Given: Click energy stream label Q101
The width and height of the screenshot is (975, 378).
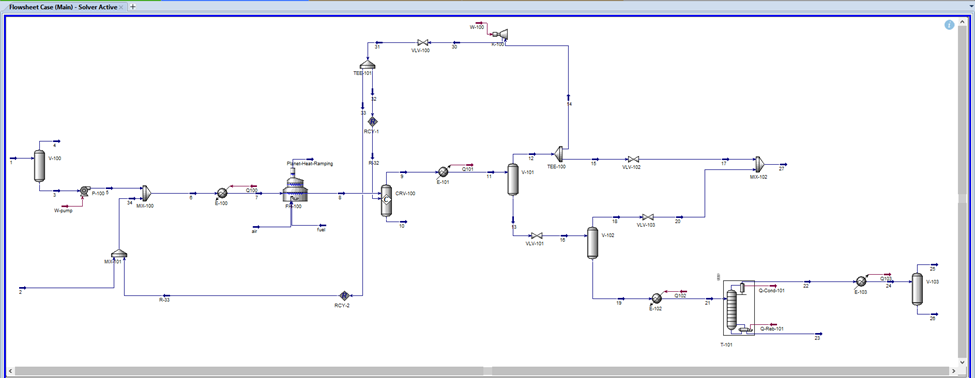Looking at the screenshot, I should [468, 168].
